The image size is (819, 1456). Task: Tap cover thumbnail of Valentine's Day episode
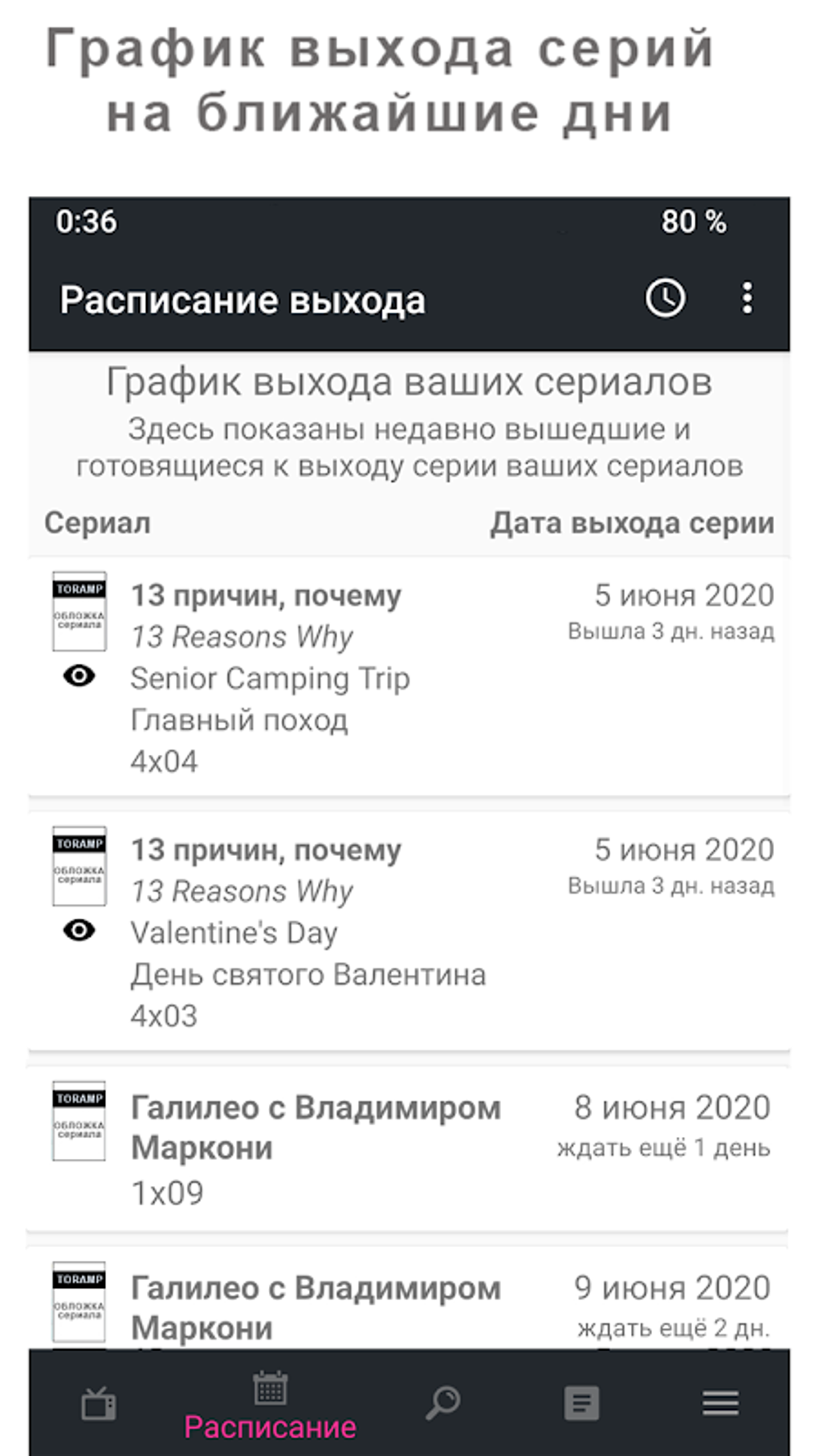click(79, 866)
